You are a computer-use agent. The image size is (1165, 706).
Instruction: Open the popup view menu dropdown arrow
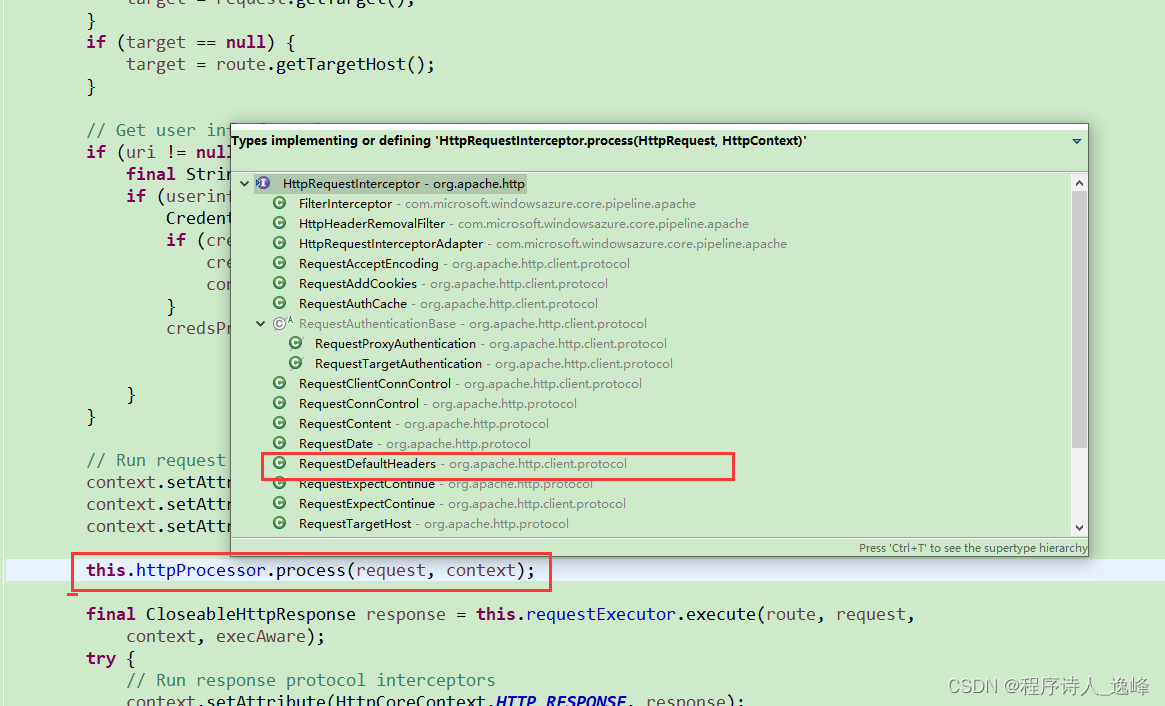point(1077,140)
